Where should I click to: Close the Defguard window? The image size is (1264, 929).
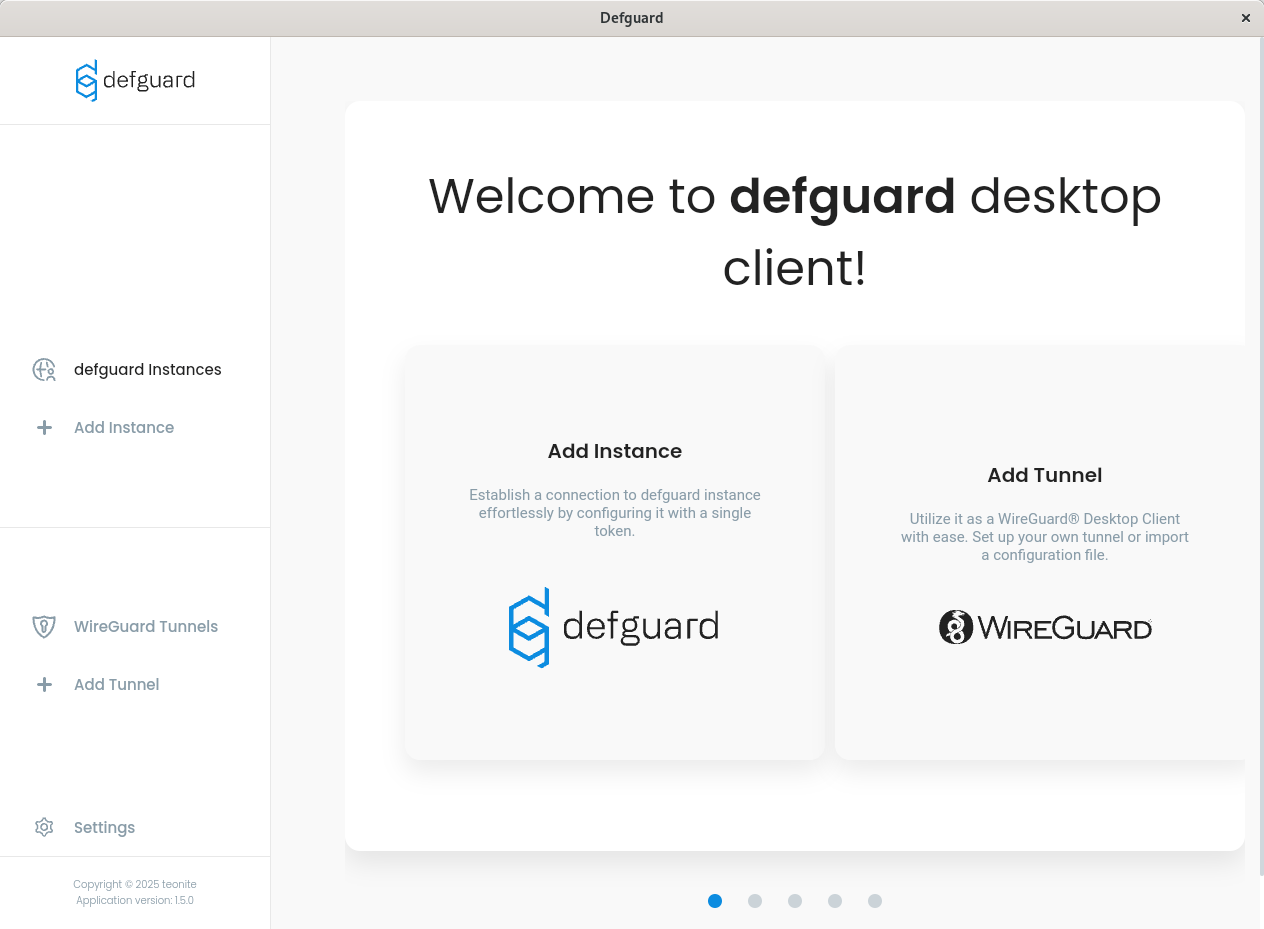(1246, 18)
